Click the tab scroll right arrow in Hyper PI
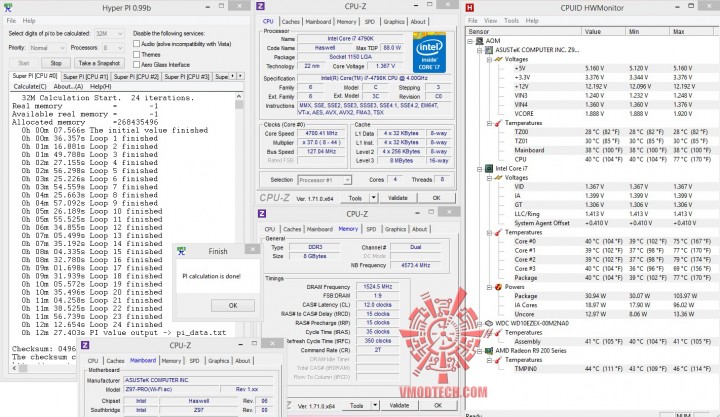 (240, 76)
